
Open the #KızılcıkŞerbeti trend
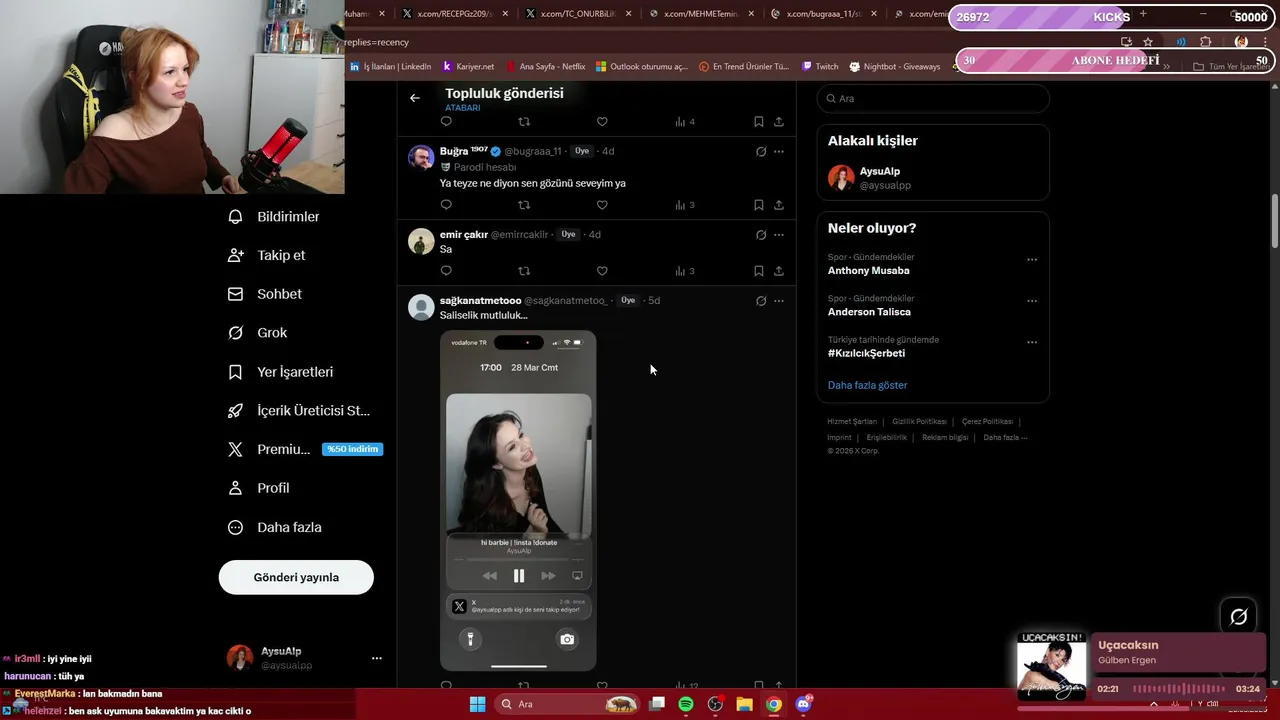click(866, 353)
